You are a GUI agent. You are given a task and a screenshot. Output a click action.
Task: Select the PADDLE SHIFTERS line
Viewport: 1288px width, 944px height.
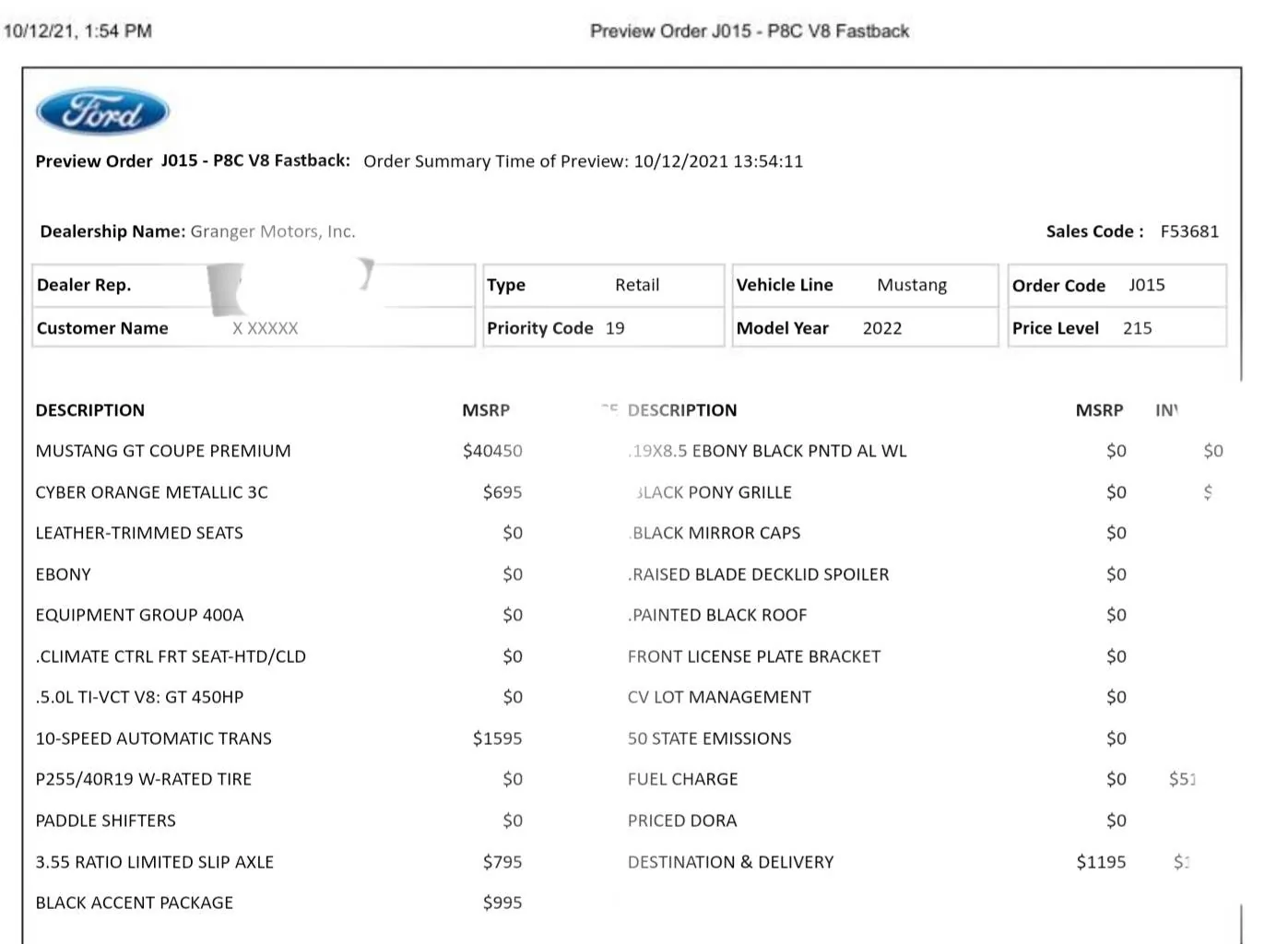105,820
